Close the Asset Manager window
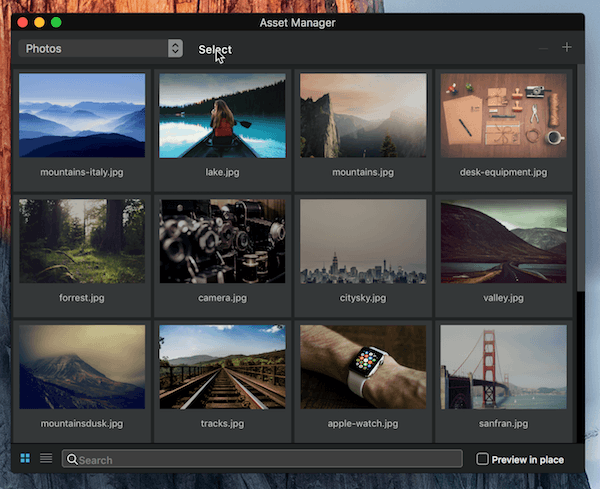600x489 pixels. click(x=23, y=23)
